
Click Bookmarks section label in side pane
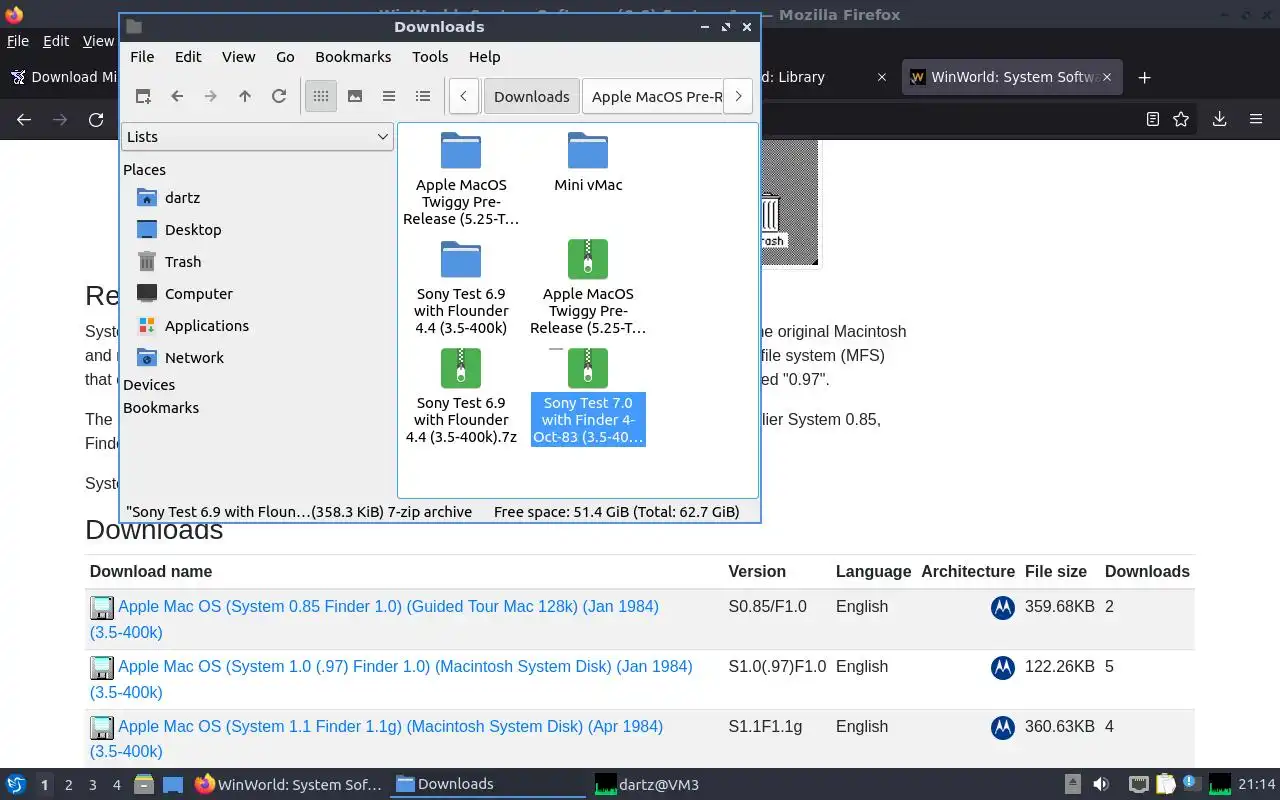tap(161, 408)
